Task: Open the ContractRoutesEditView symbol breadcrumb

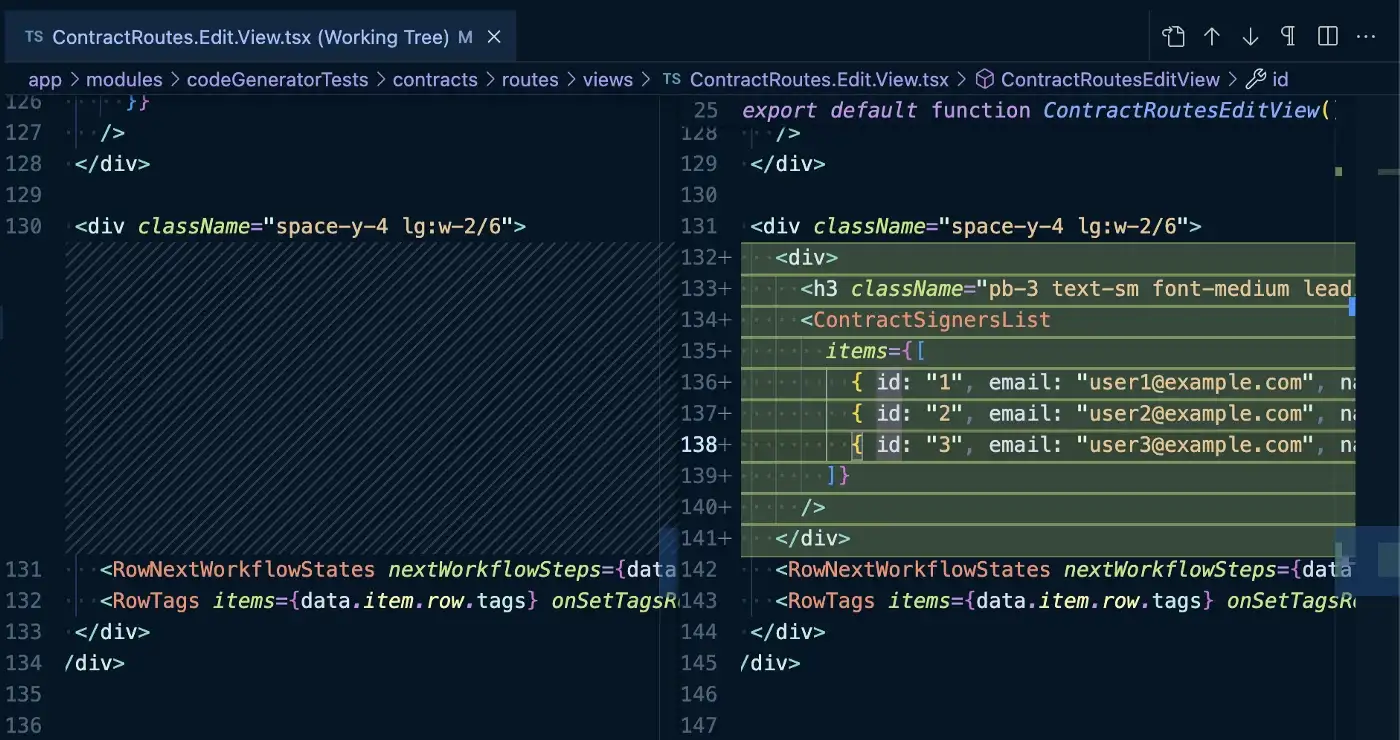Action: (x=1110, y=79)
